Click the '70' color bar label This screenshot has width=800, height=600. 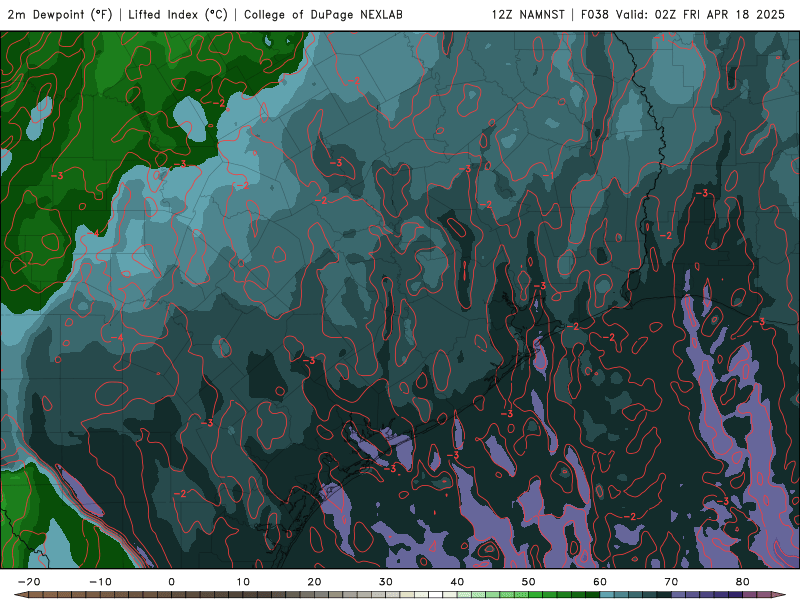click(671, 582)
